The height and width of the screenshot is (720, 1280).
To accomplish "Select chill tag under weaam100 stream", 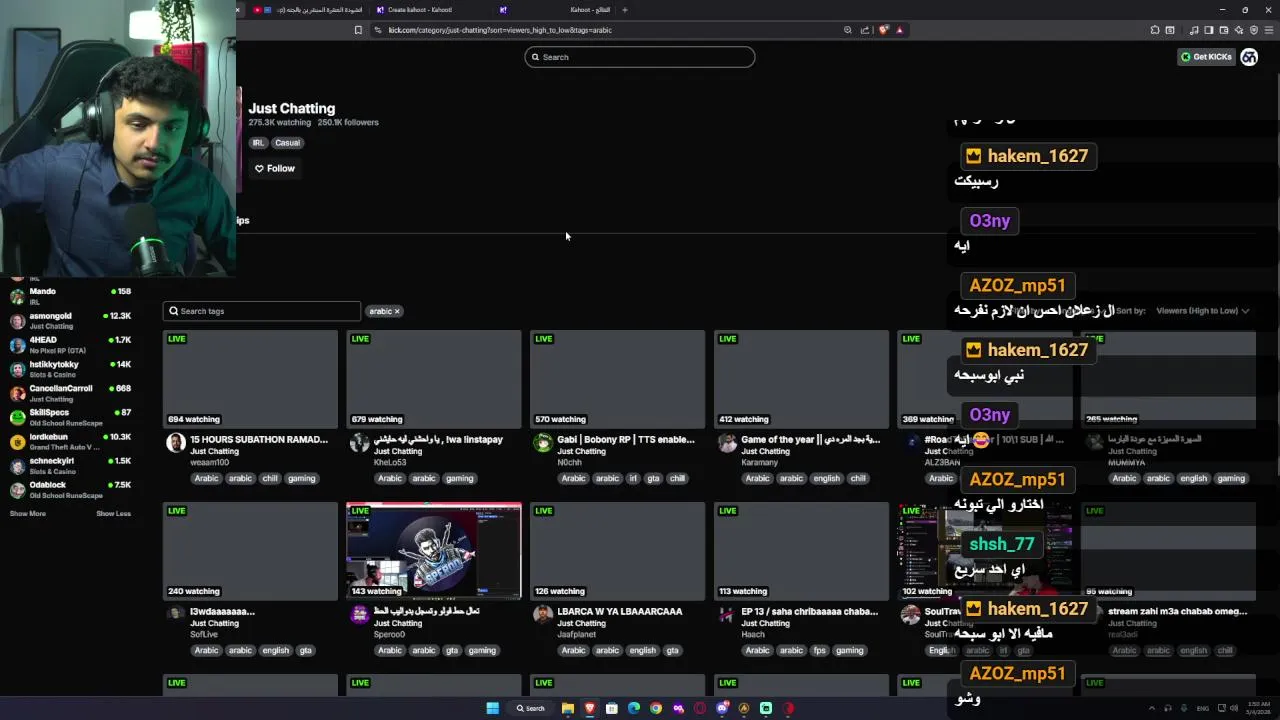I will (270, 479).
